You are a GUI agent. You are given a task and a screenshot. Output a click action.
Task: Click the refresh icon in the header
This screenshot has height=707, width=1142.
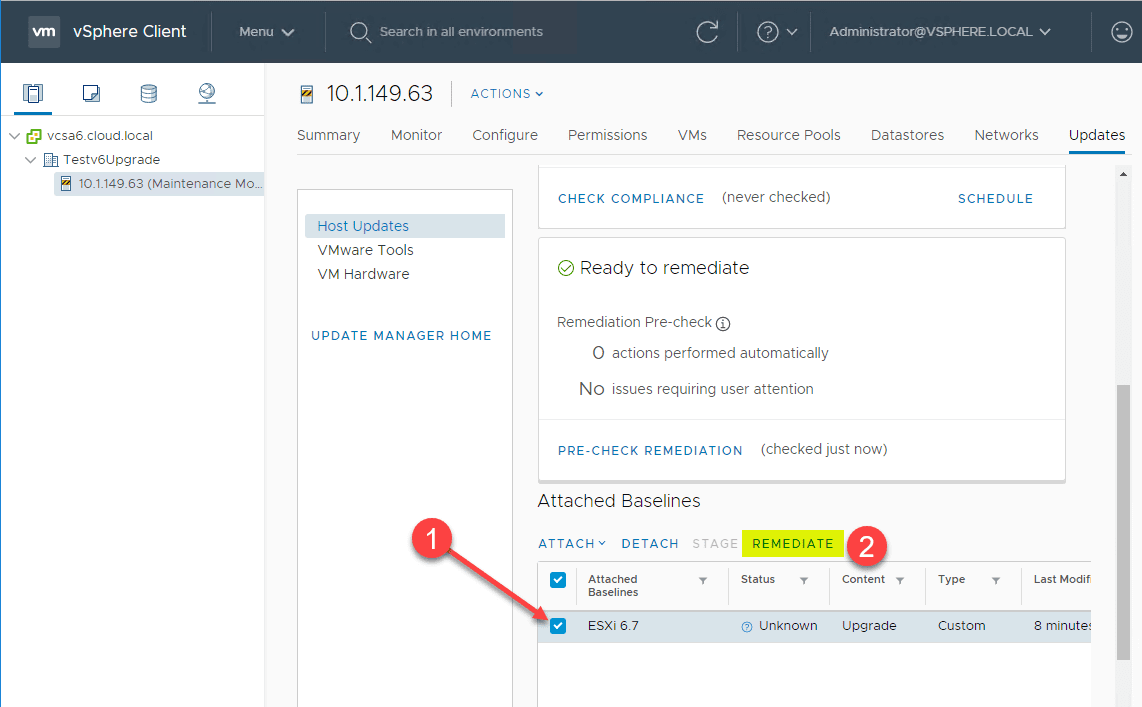tap(707, 31)
